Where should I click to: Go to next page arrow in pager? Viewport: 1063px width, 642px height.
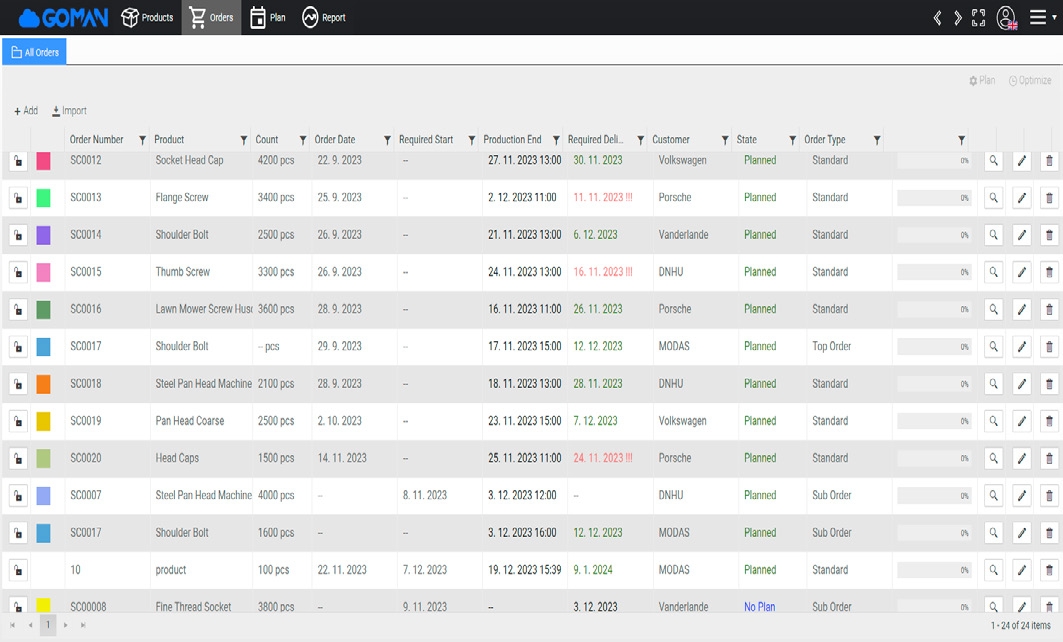pos(66,625)
